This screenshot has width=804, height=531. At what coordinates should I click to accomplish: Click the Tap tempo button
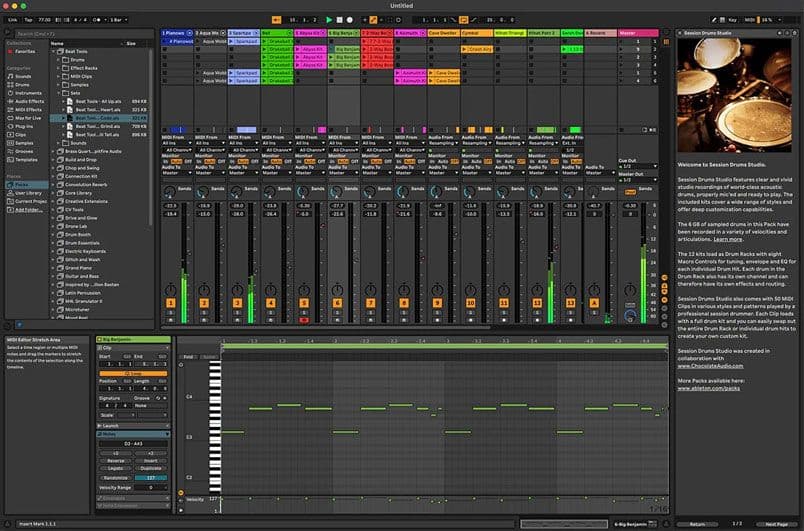[29, 20]
